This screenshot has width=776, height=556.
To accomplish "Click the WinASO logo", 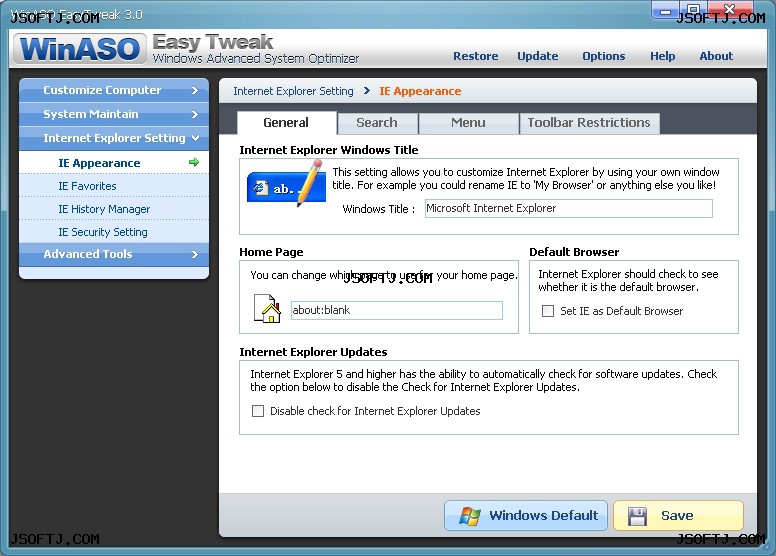I will [80, 49].
